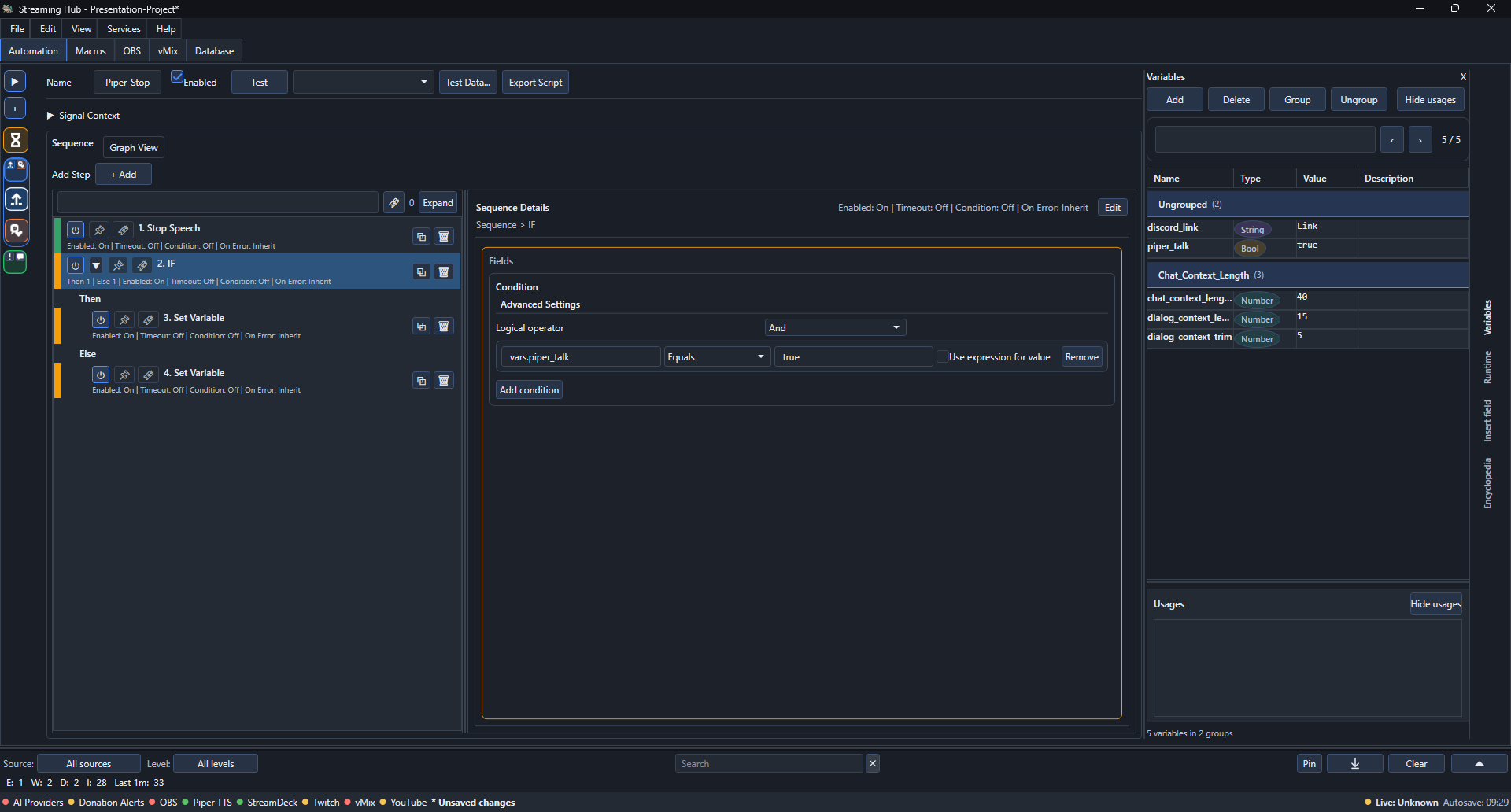Open the Runtime side tab

pyautogui.click(x=1487, y=367)
